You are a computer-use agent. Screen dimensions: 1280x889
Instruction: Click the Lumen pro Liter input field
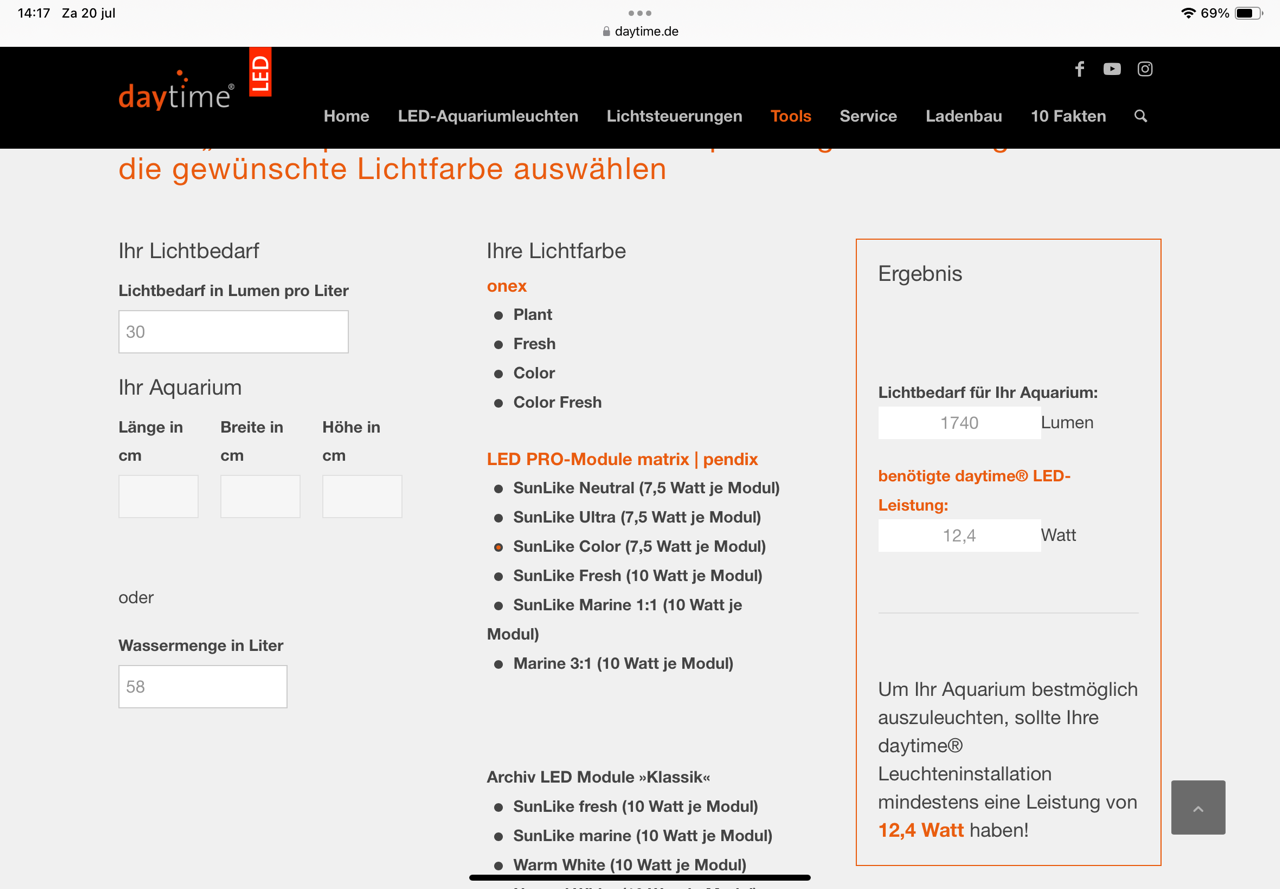[233, 332]
